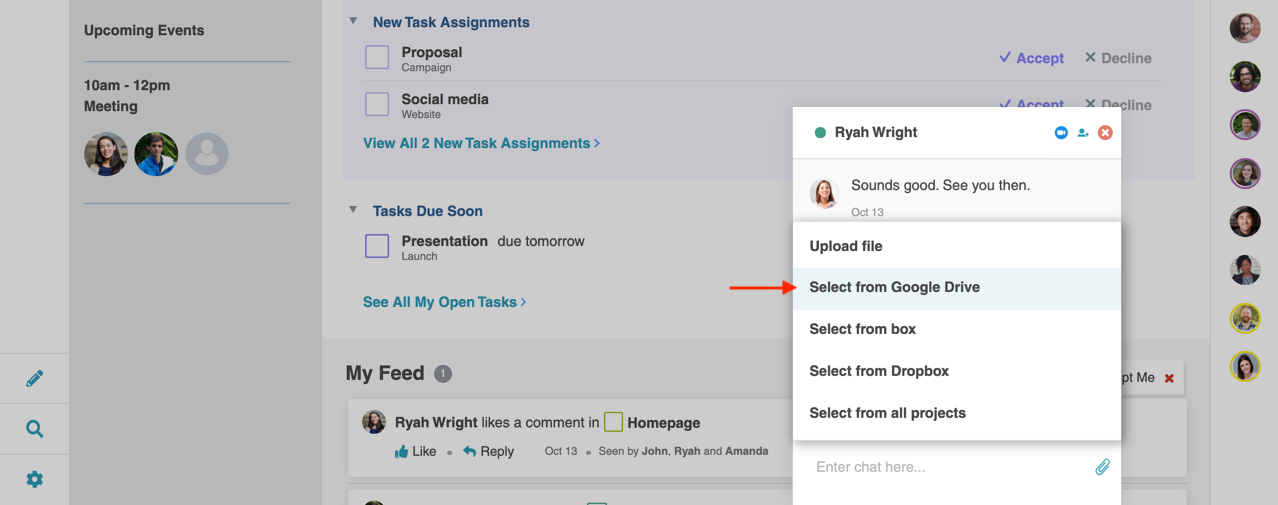Click the paperclip attachment icon
This screenshot has width=1278, height=505.
1102,467
